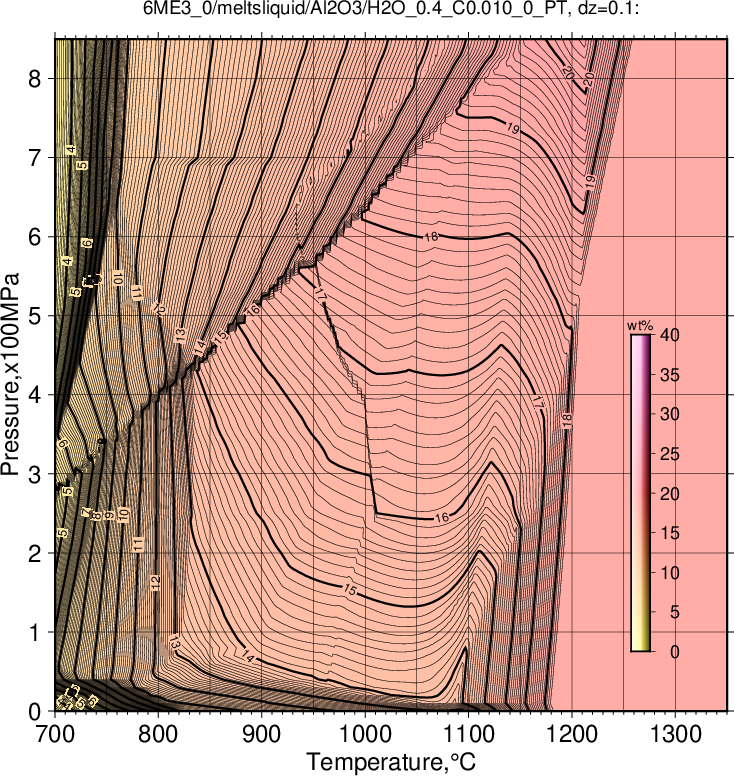
Task: Pick colorbar scale value 30
Action: 669,414
